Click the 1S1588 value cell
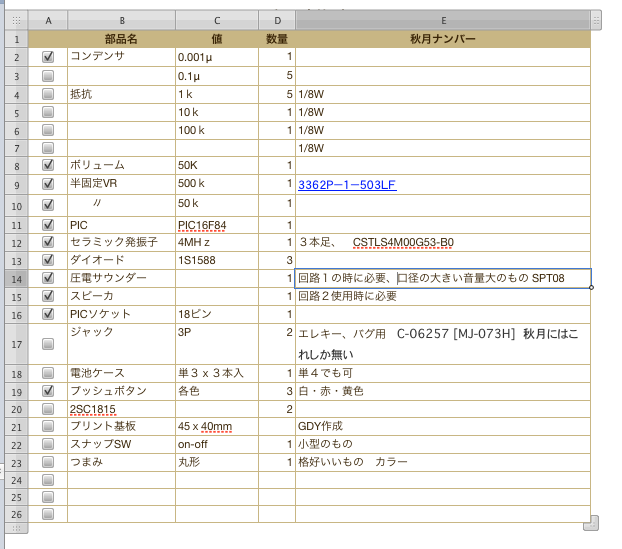This screenshot has height=549, width=622. coord(216,260)
